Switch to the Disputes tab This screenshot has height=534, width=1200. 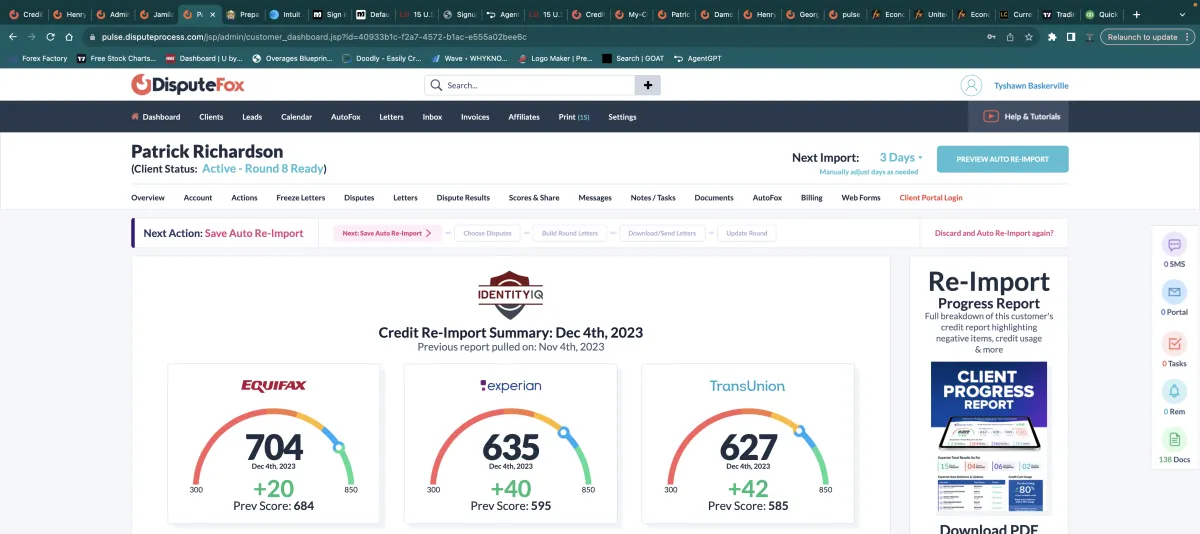click(359, 198)
